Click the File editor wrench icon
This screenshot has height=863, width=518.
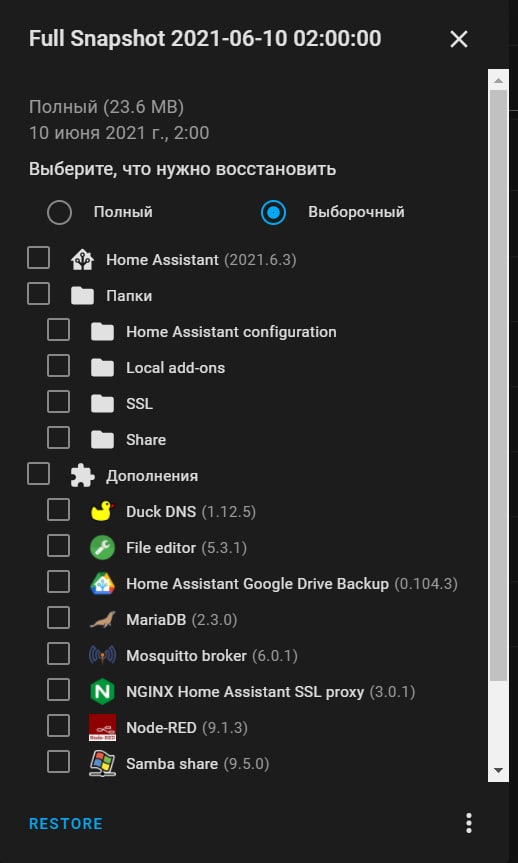click(x=102, y=548)
